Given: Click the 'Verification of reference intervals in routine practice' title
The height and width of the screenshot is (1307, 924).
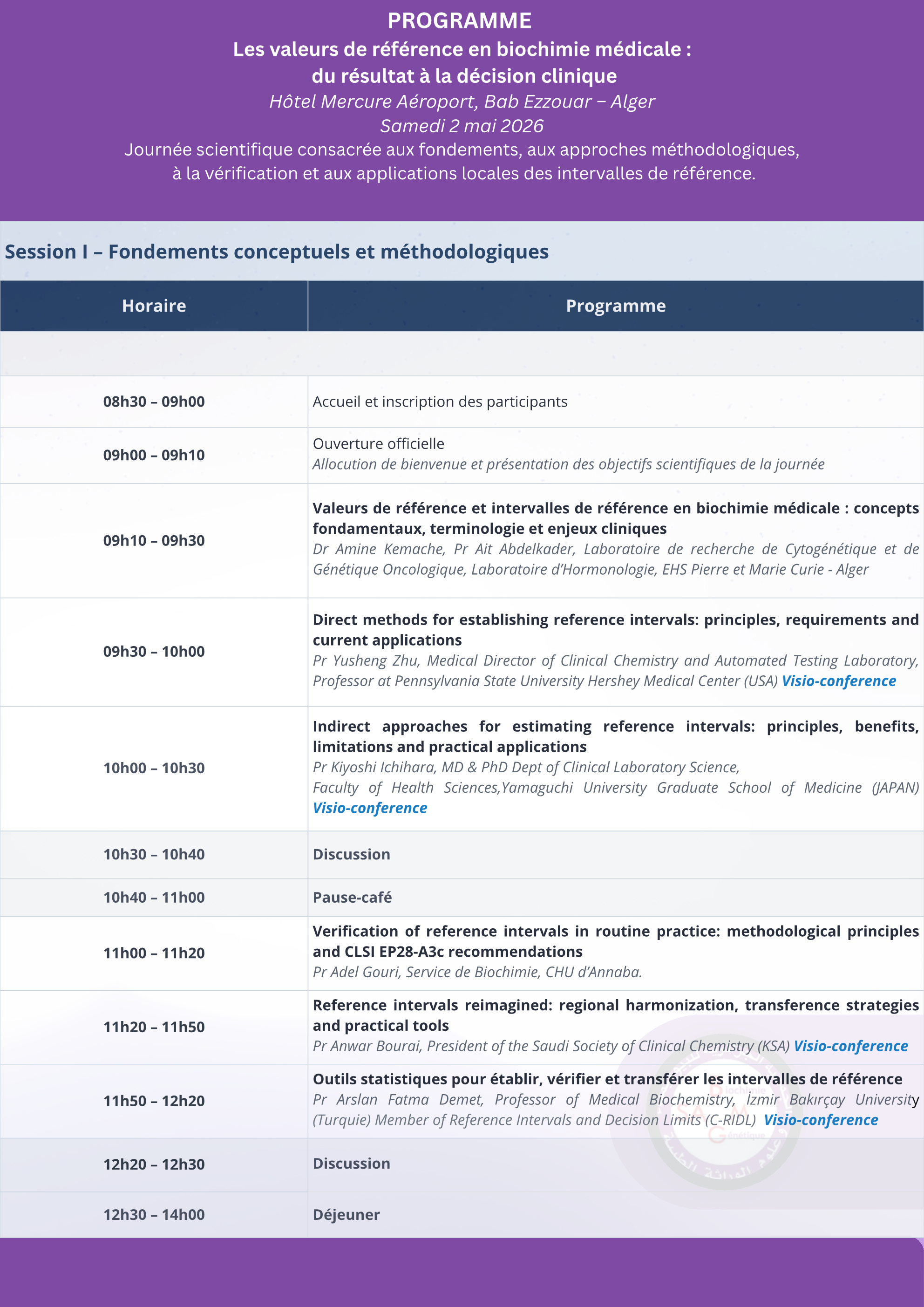Looking at the screenshot, I should 615,941.
